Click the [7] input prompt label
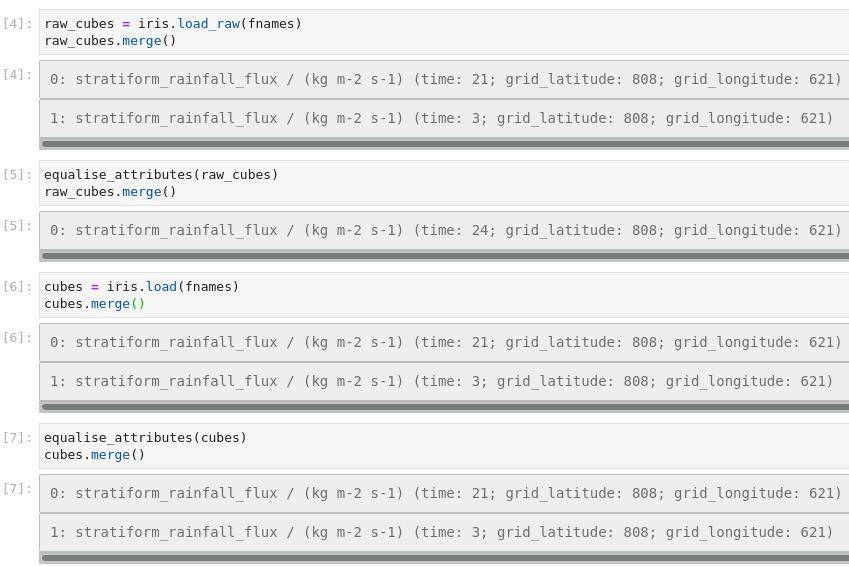 click(17, 438)
